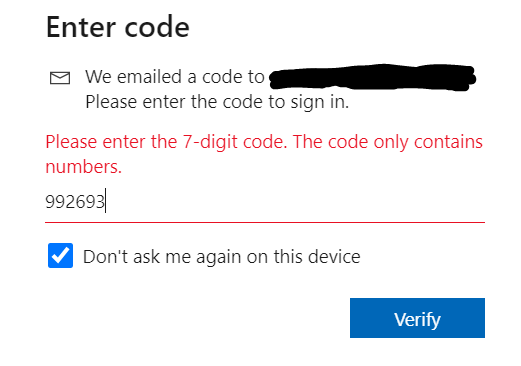This screenshot has width=521, height=366.
Task: Click the envelope mail icon
Action: pos(60,78)
